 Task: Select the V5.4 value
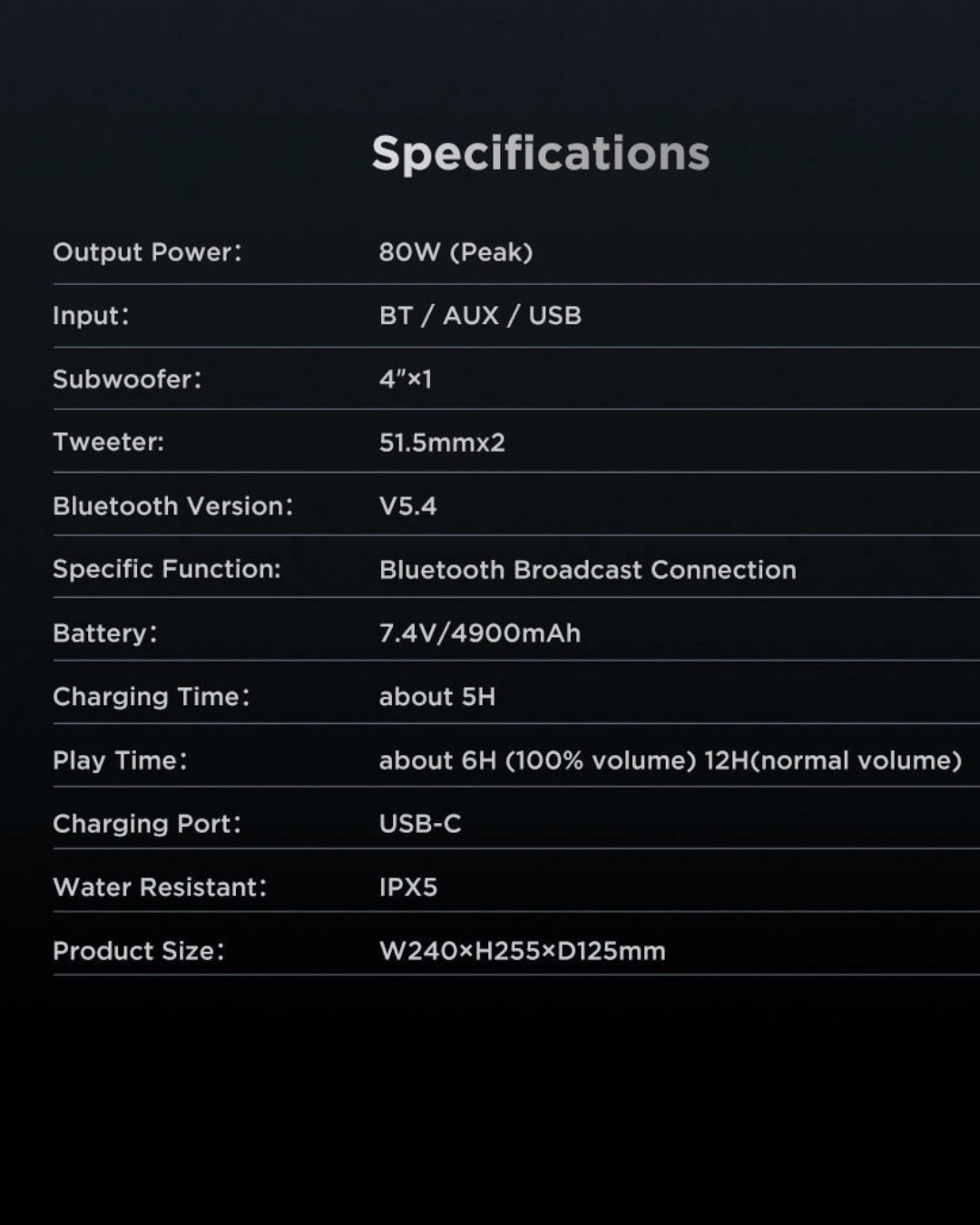point(407,506)
